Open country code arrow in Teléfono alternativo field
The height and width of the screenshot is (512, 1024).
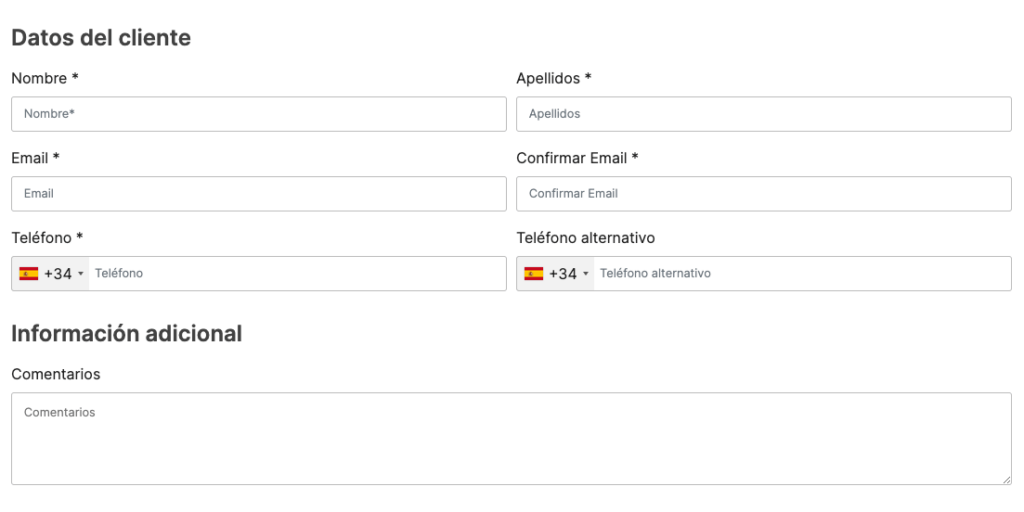pos(586,274)
